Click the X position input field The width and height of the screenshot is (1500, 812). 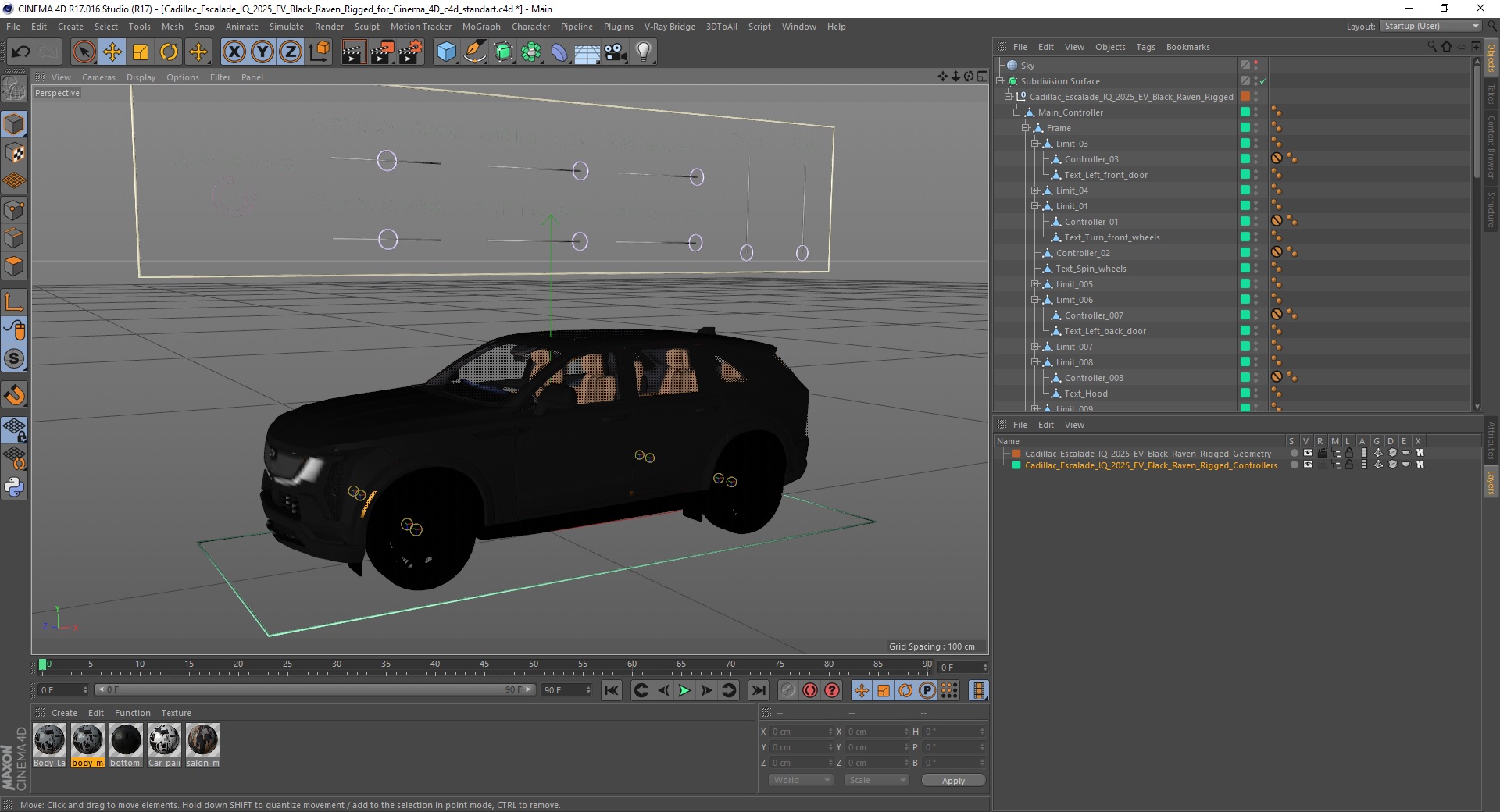[x=802, y=732]
